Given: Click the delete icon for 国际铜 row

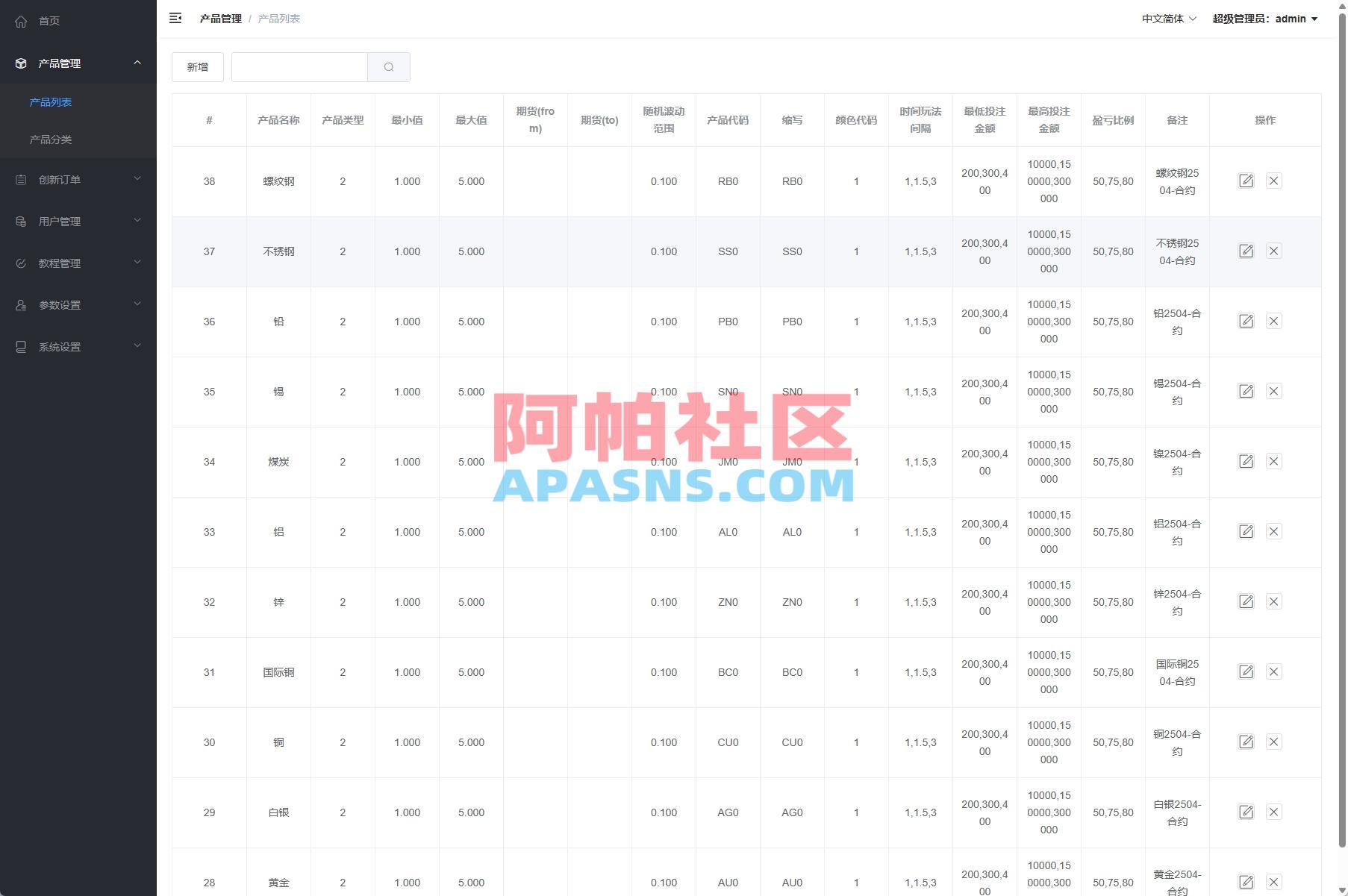Looking at the screenshot, I should (x=1274, y=671).
